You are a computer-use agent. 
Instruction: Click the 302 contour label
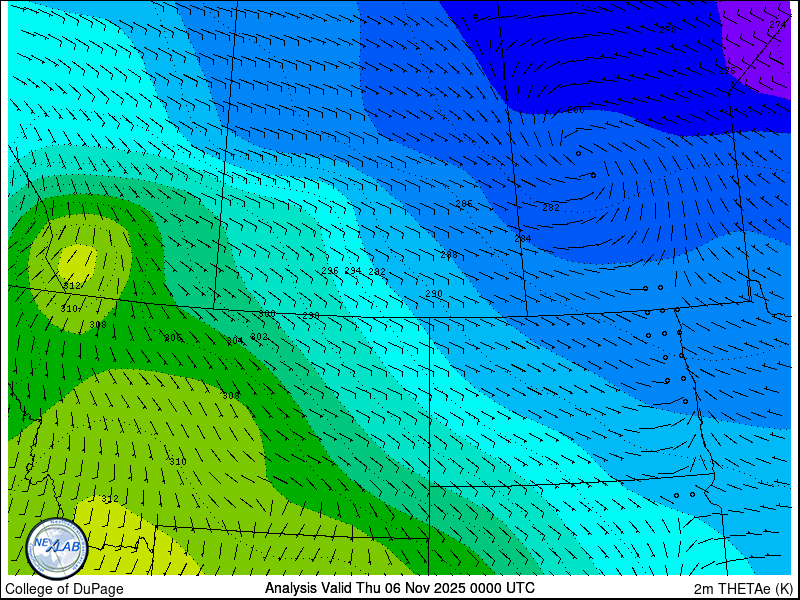259,337
